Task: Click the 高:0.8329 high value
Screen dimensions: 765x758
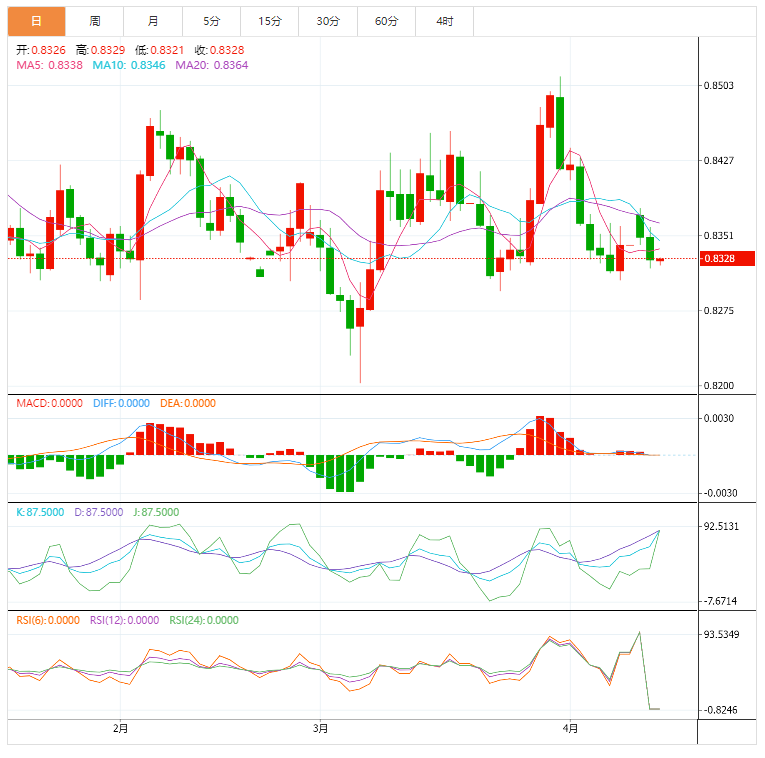Action: point(101,50)
